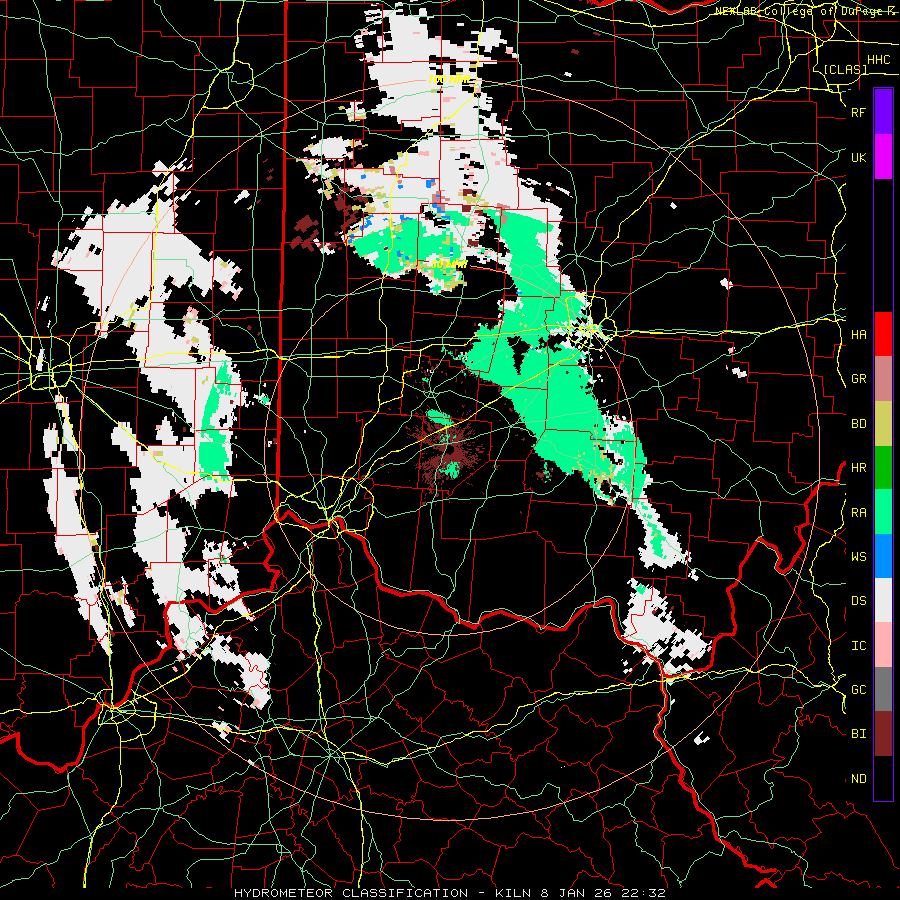Click the magenta UK legend color swatch

883,157
